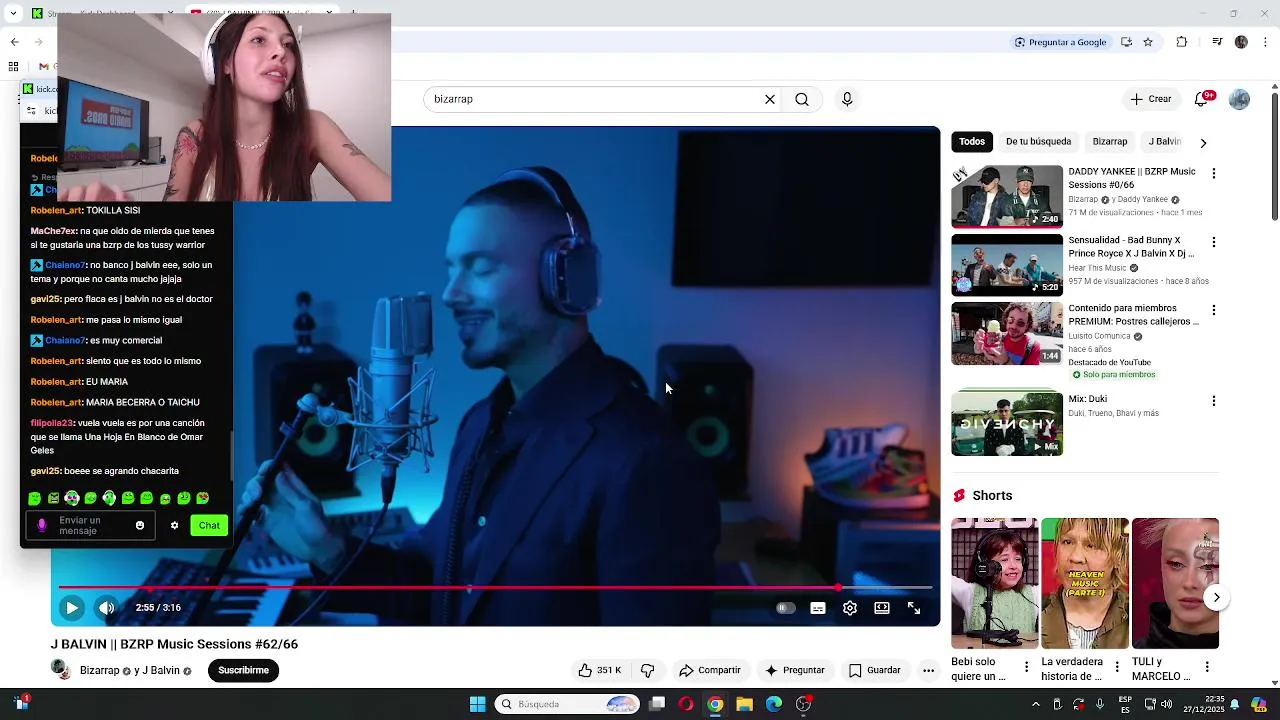This screenshot has height=720, width=1280.
Task: Open options menu for Sensualidad video
Action: pos(1214,242)
